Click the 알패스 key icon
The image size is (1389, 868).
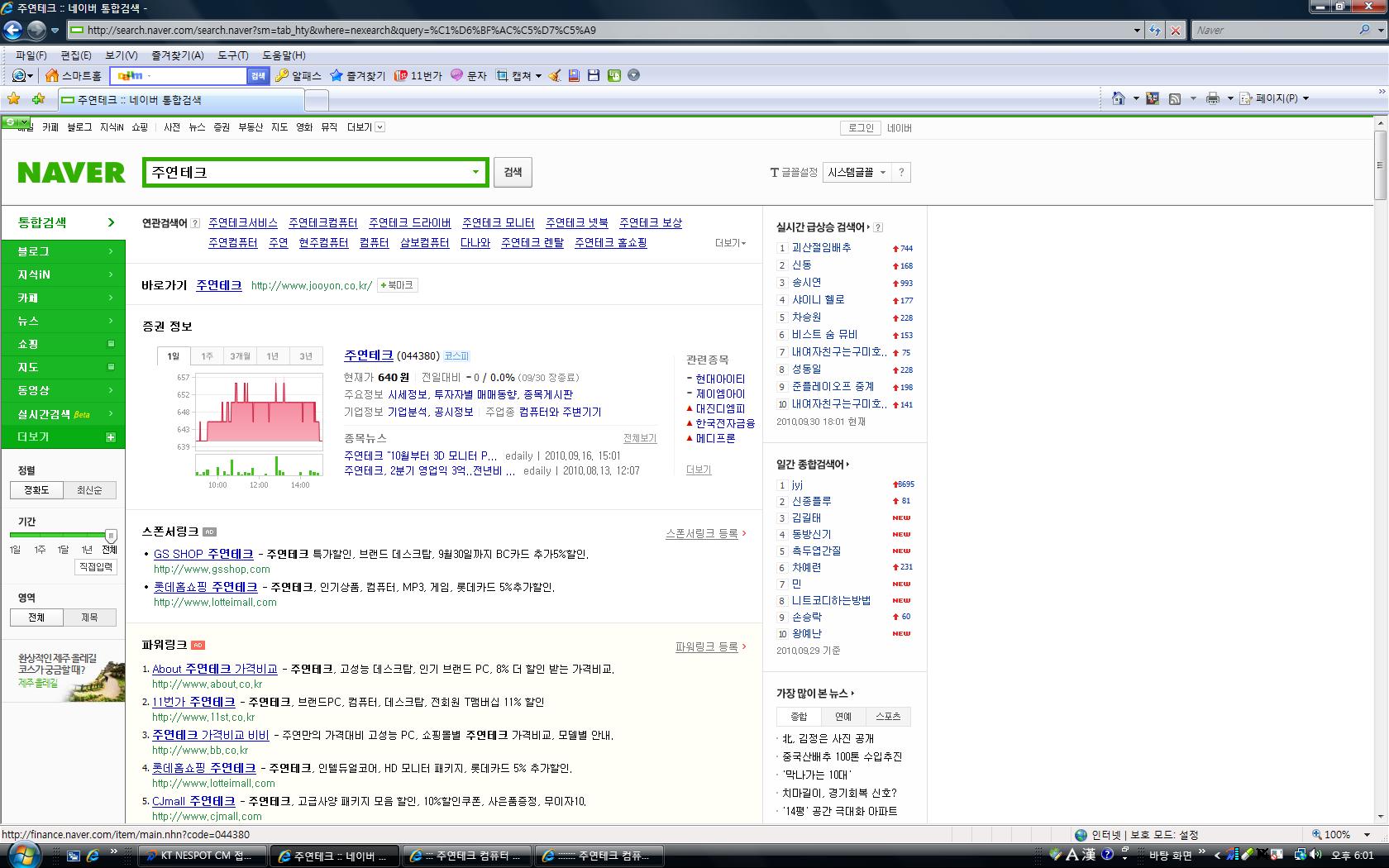pos(282,75)
